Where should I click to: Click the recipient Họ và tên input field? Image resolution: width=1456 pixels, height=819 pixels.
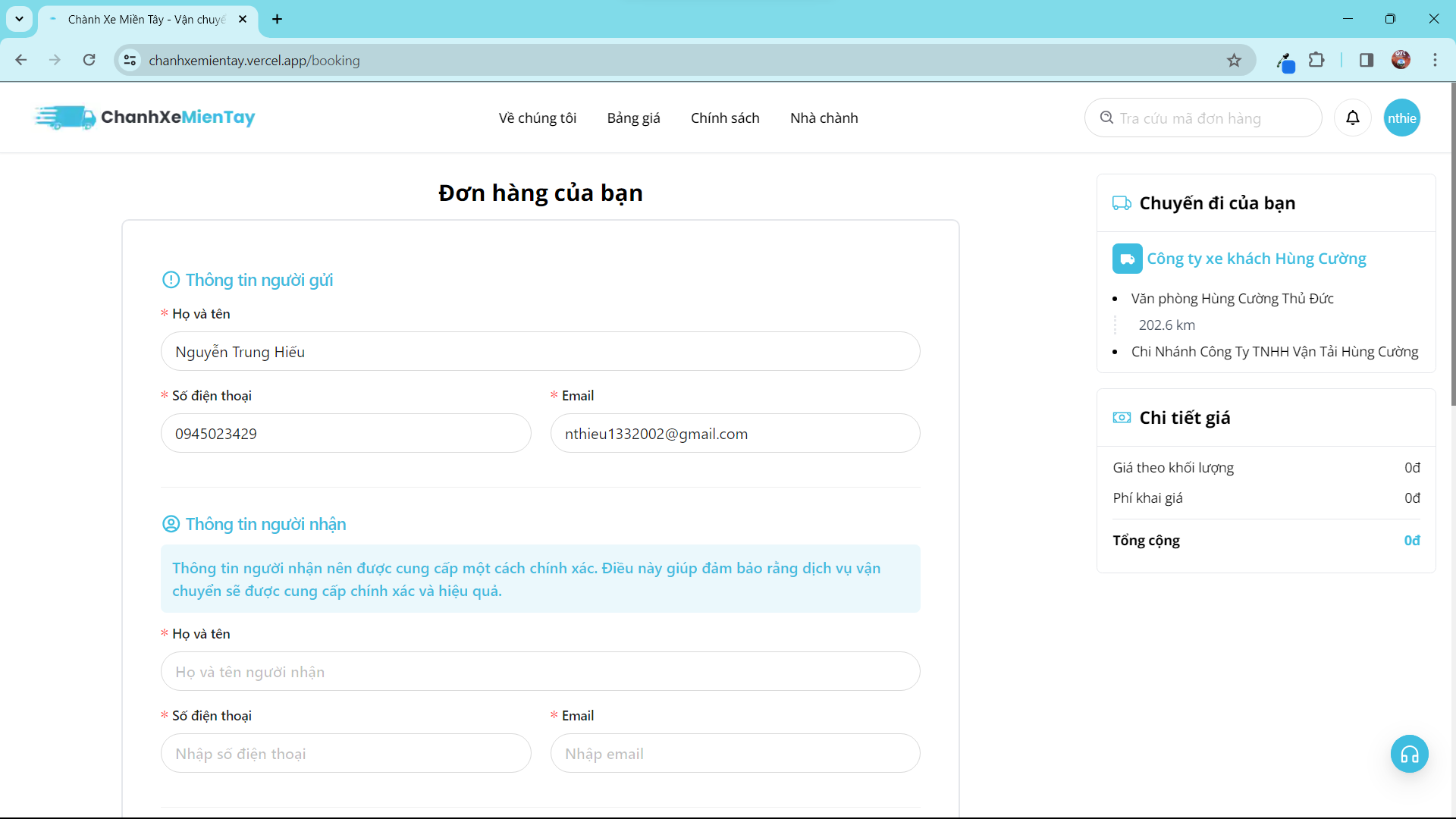[540, 671]
